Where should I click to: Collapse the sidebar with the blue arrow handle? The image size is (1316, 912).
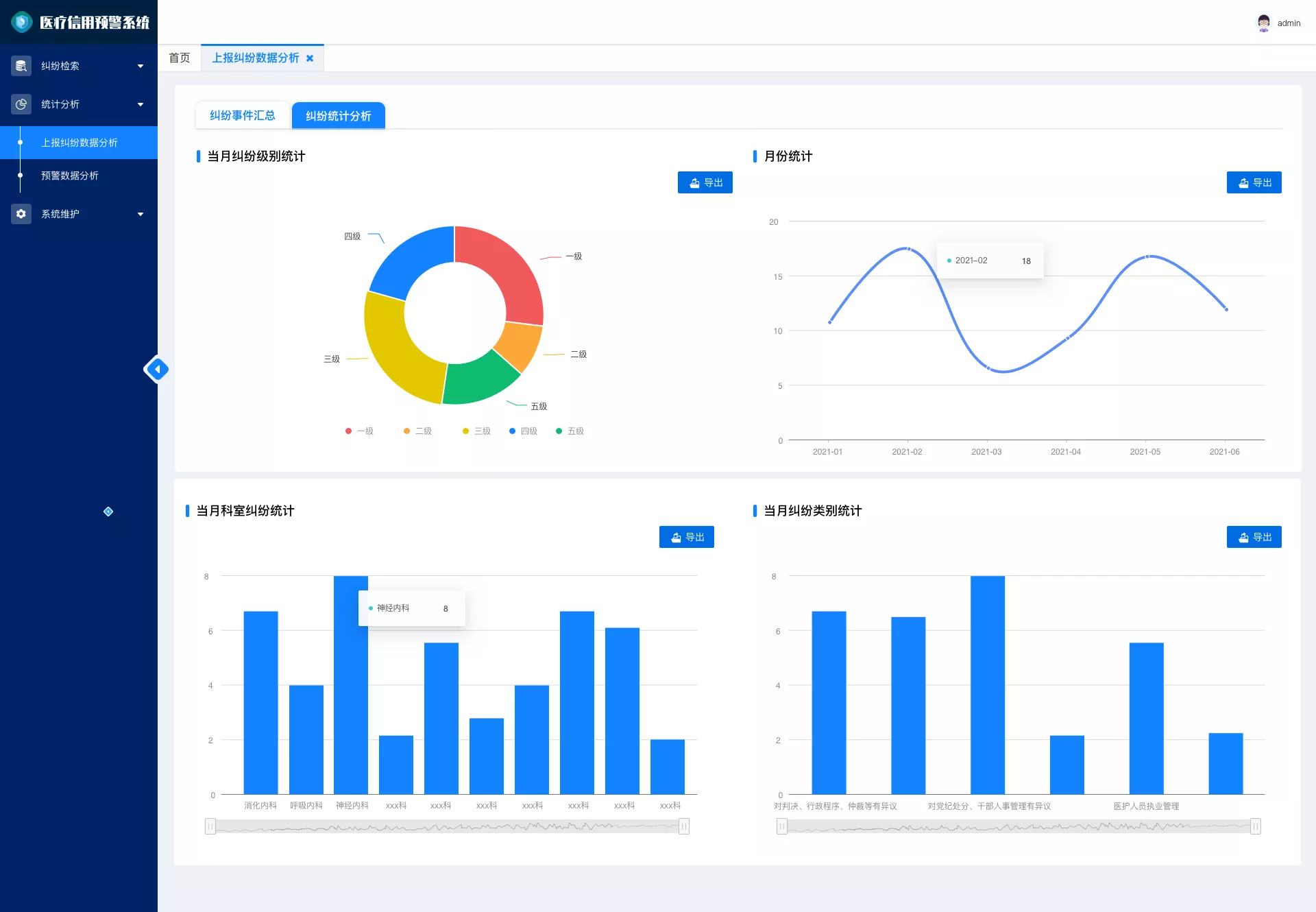pos(157,370)
